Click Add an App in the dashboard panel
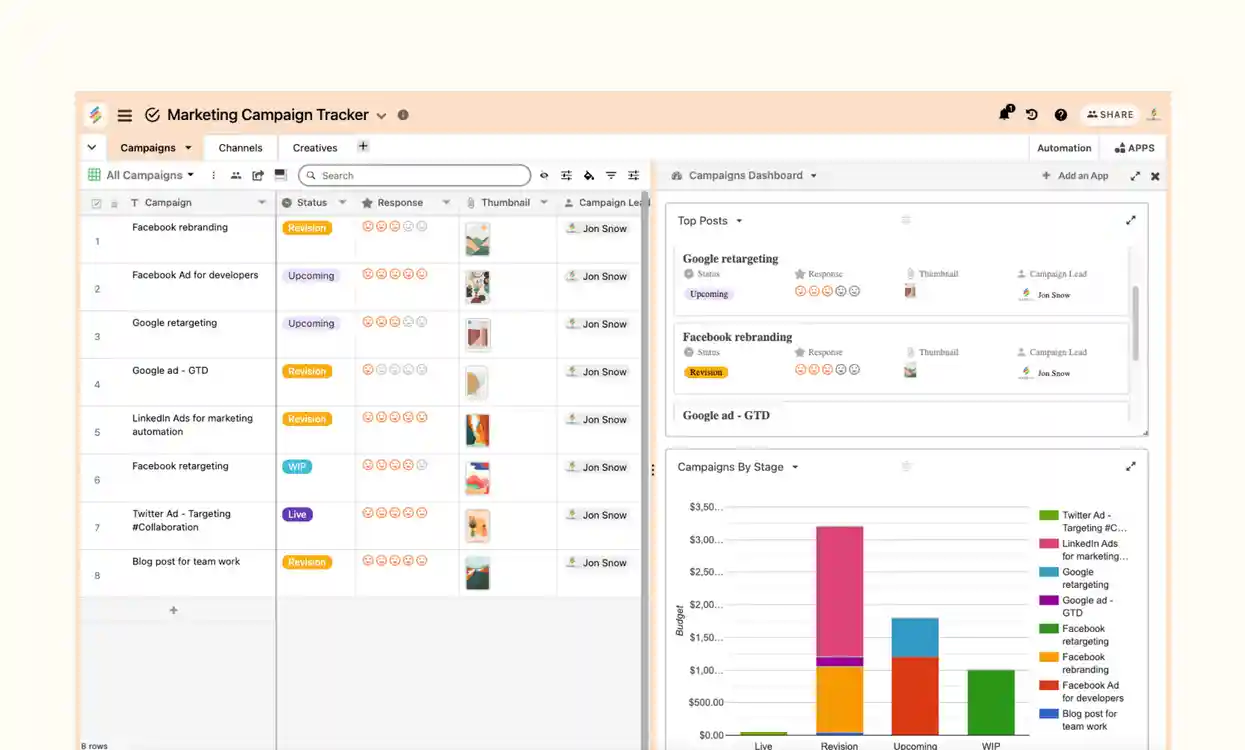Image resolution: width=1245 pixels, height=750 pixels. (x=1076, y=175)
